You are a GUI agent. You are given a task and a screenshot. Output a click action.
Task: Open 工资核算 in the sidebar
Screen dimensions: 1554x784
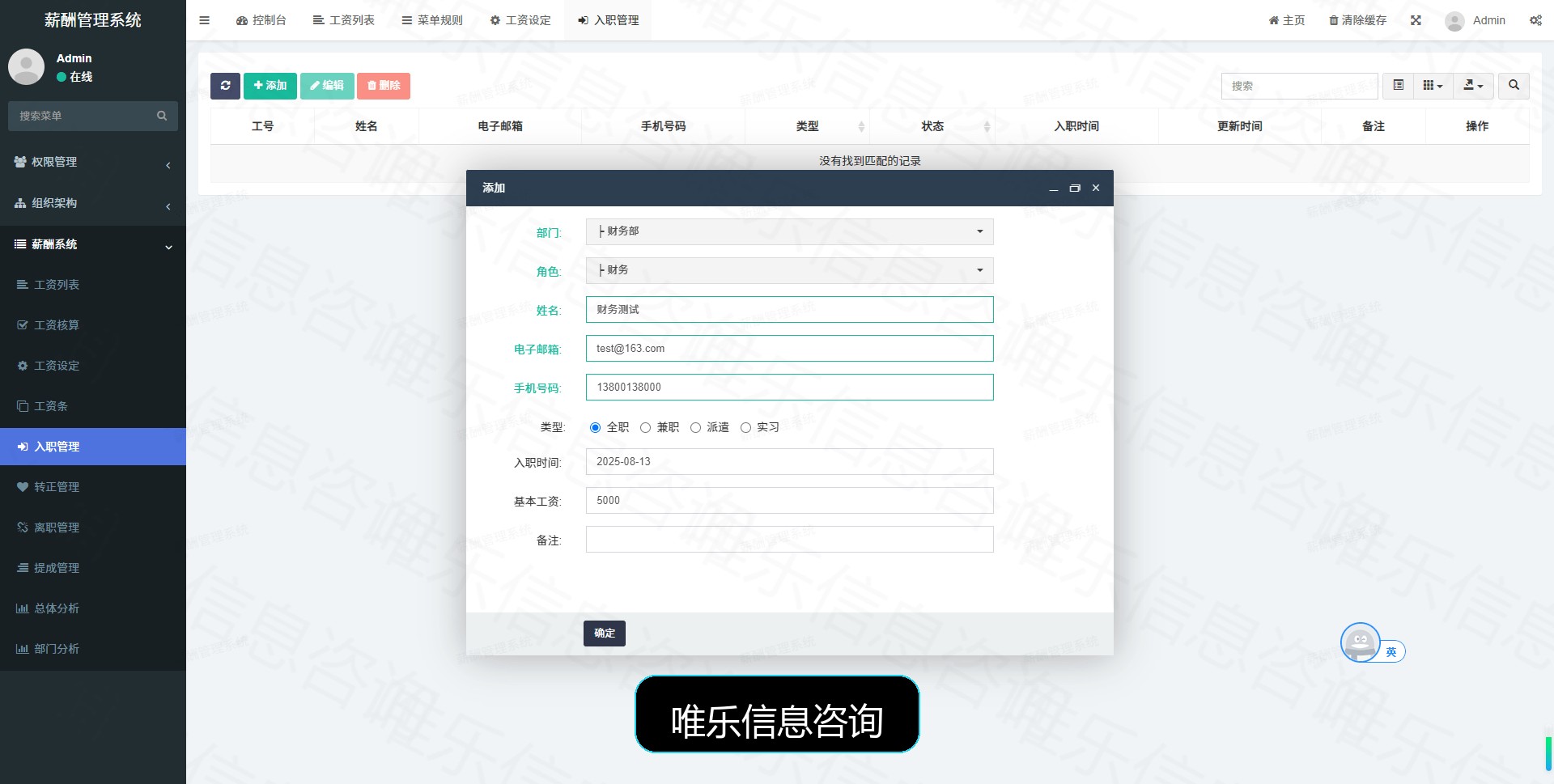(93, 325)
